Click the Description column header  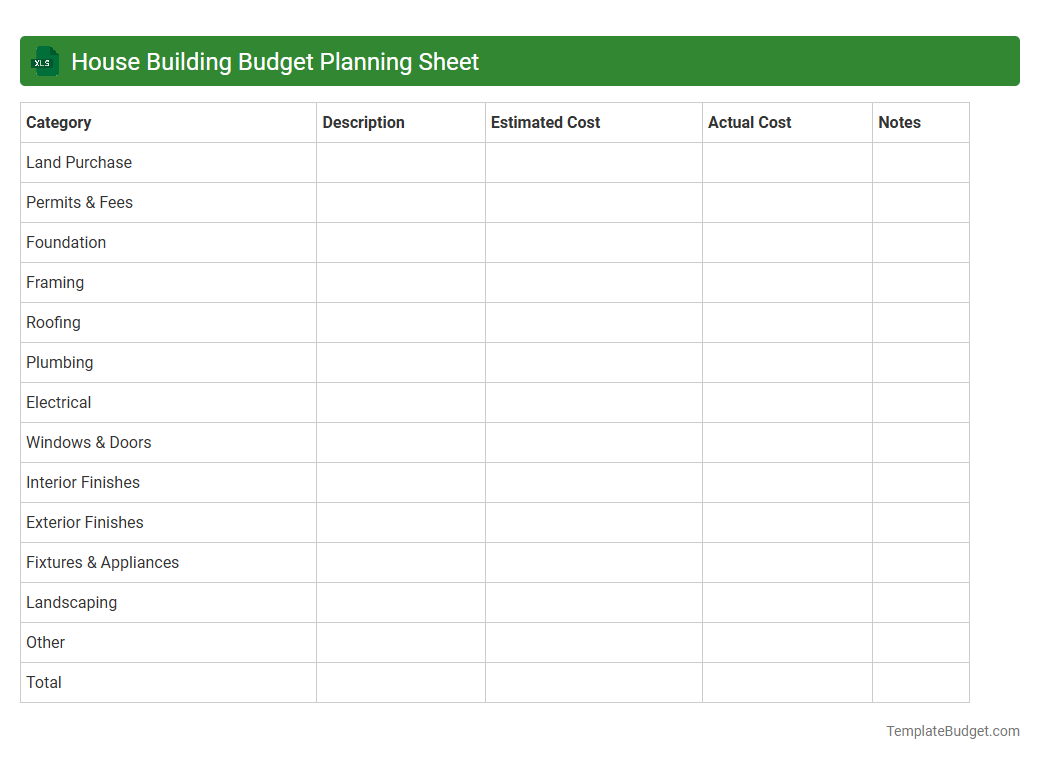363,122
